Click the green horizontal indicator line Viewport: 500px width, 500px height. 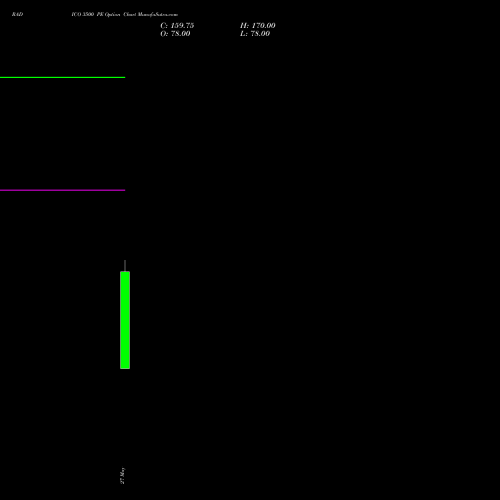[62, 77]
